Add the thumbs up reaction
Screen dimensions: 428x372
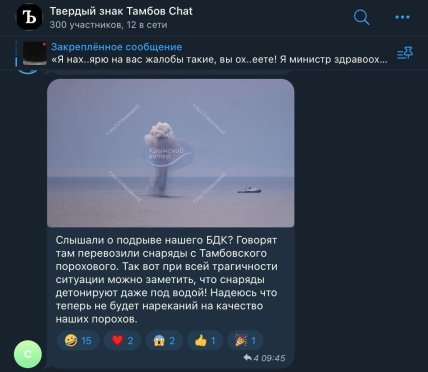(205, 340)
